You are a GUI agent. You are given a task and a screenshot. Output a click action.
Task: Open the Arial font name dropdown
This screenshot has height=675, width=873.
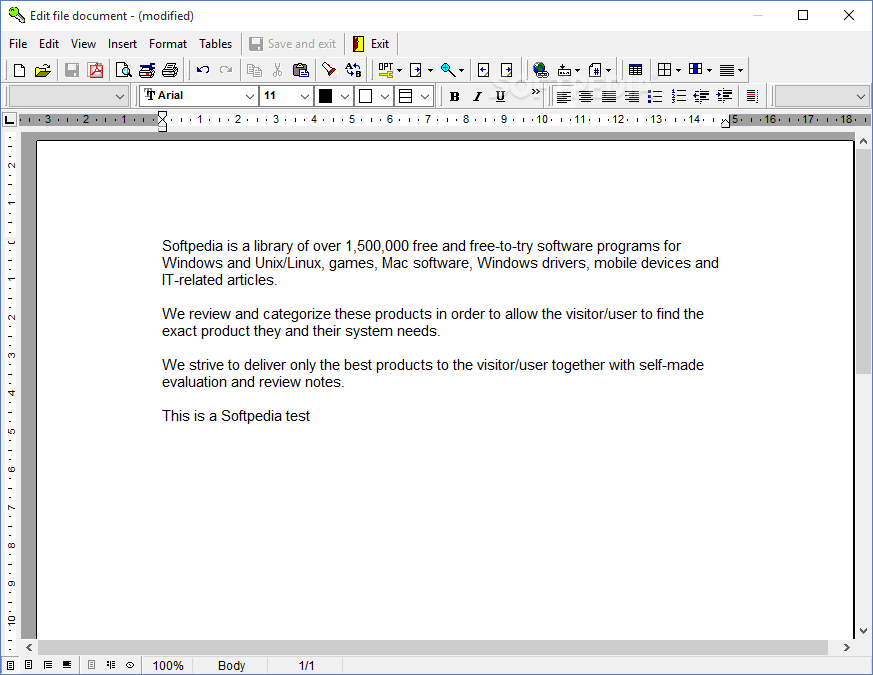(x=249, y=96)
